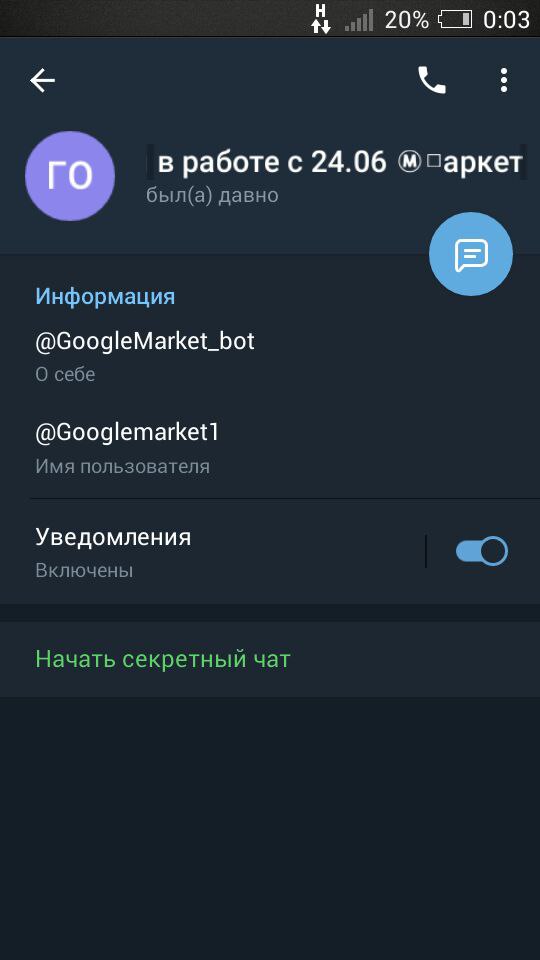Toggle the notifications switch off
The image size is (540, 960).
481,551
